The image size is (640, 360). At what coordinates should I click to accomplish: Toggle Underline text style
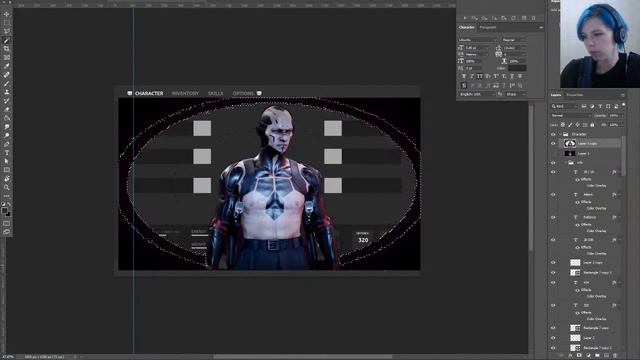tap(512, 76)
